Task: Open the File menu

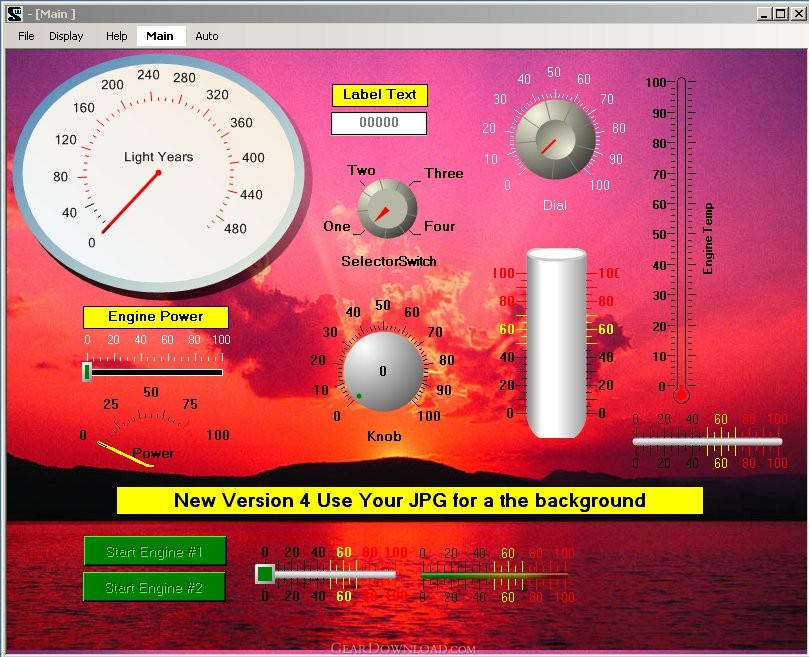Action: [x=26, y=36]
